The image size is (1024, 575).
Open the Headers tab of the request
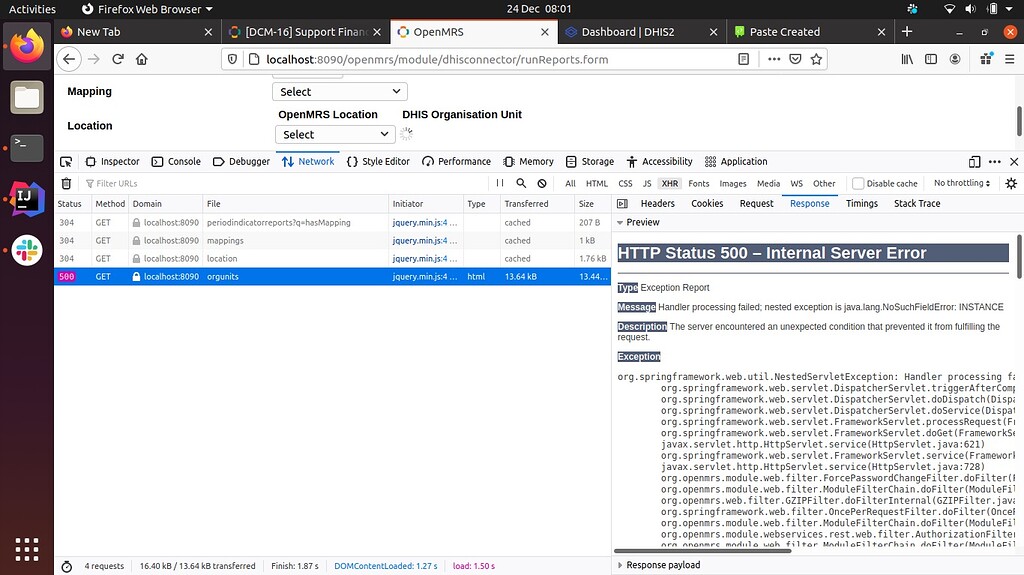(658, 203)
